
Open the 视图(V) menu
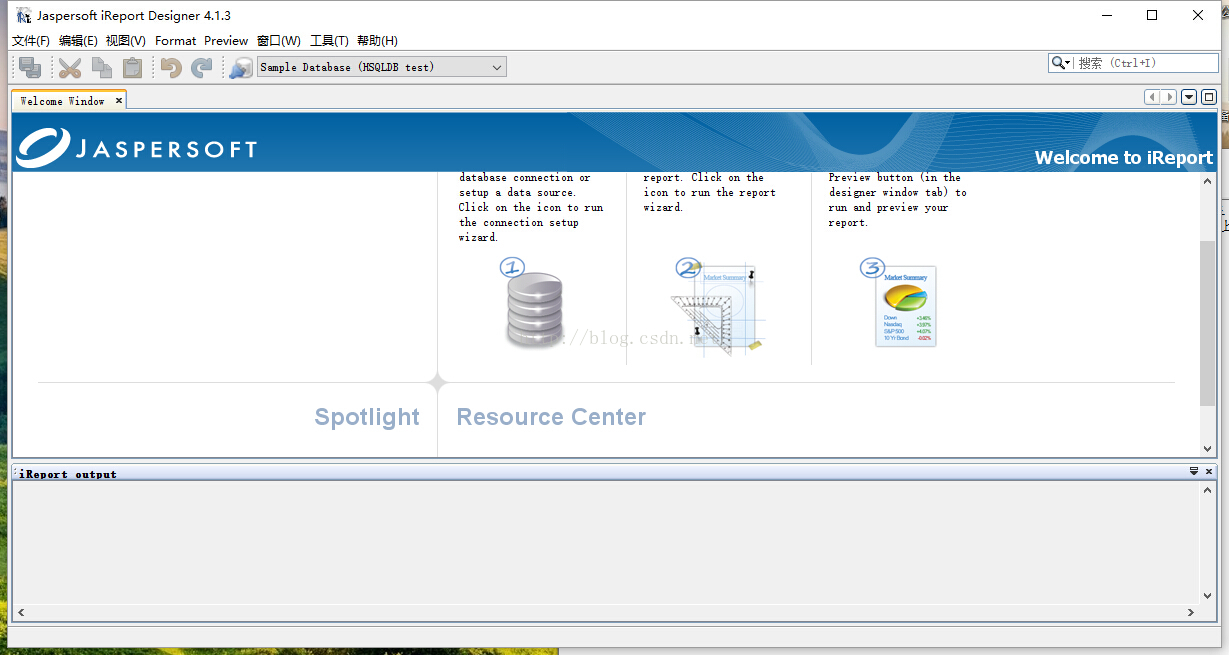(x=126, y=41)
